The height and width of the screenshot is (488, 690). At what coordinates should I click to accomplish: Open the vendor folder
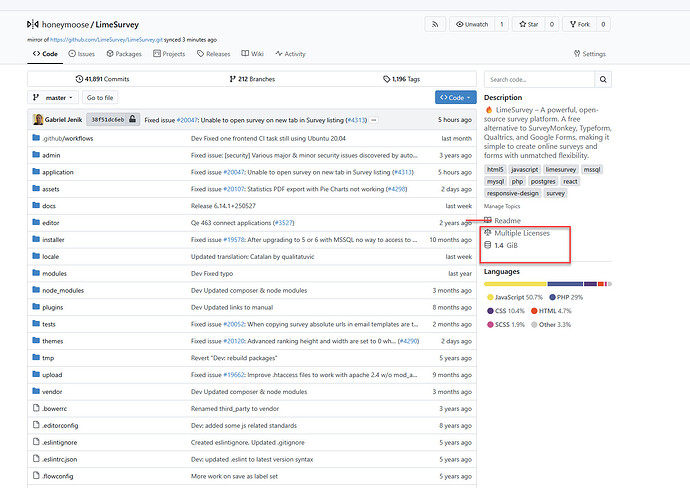pyautogui.click(x=52, y=392)
